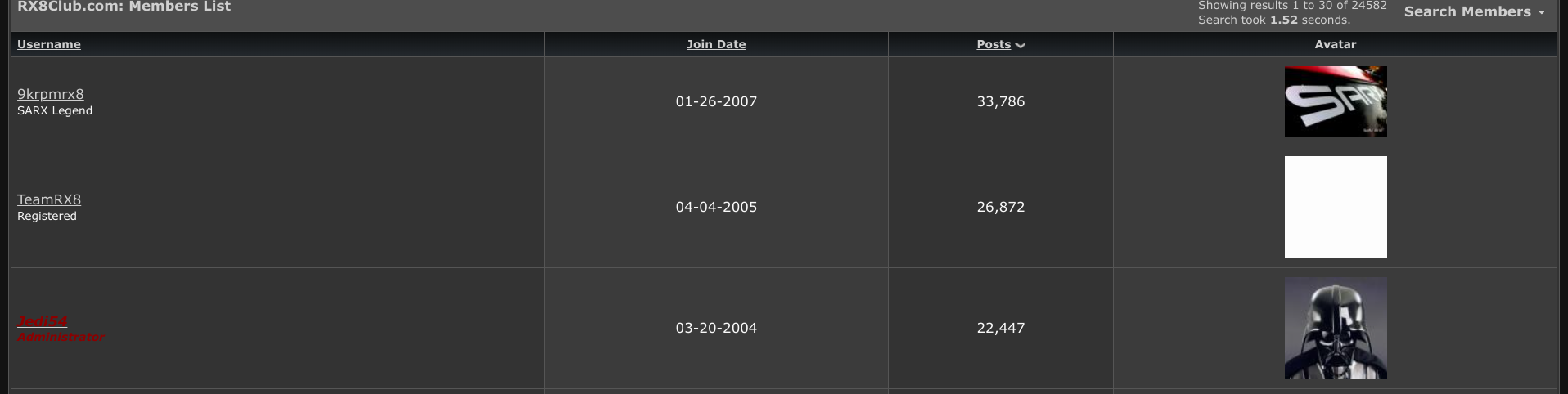
Task: Click the 33,786 post count
Action: (x=1000, y=101)
